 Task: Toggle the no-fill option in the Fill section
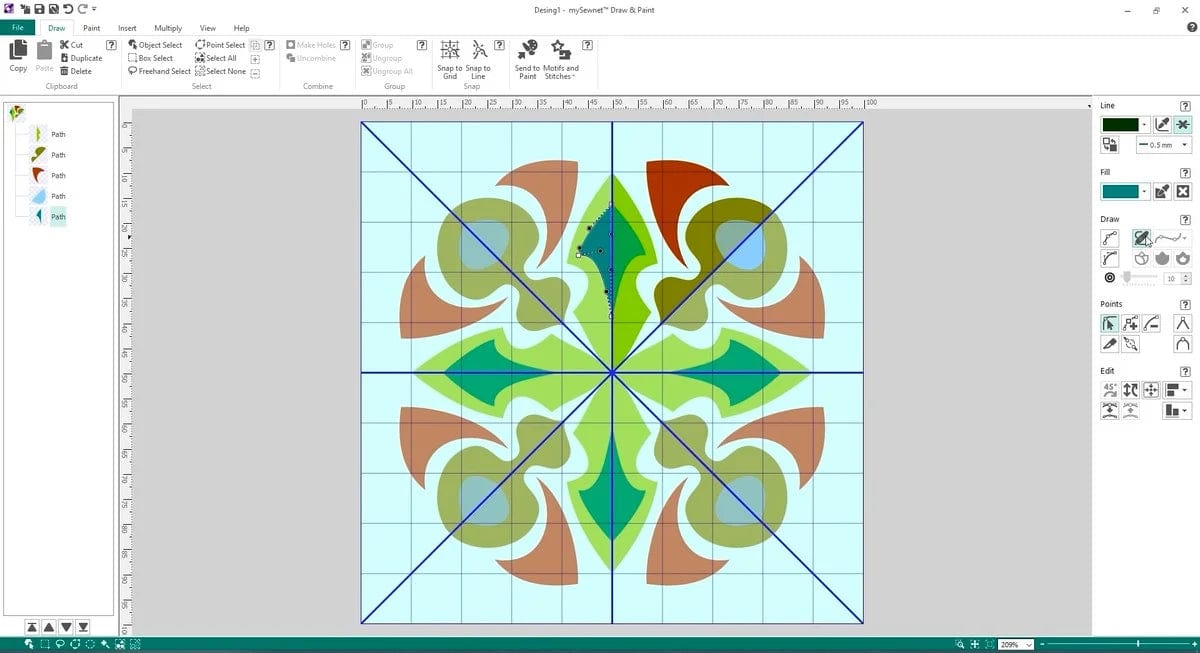[1182, 192]
